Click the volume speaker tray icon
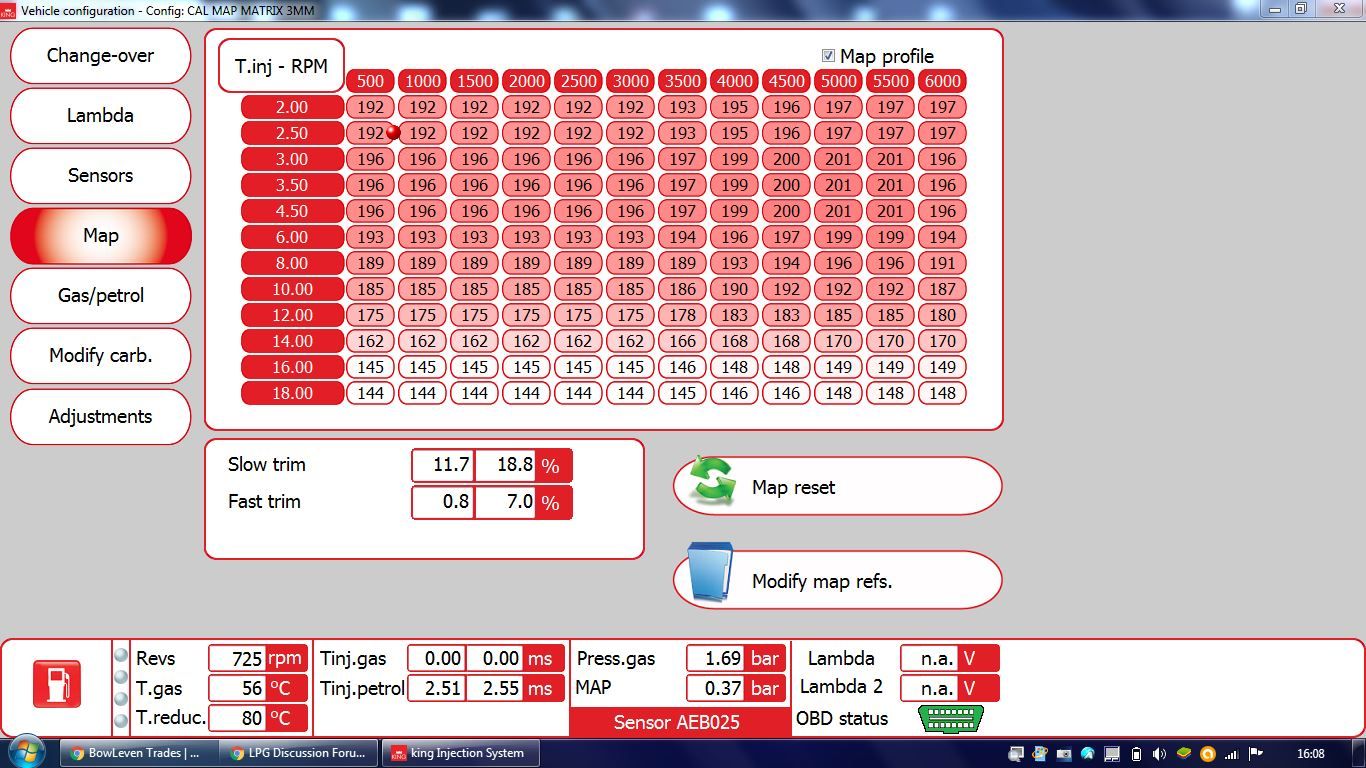 coord(1160,753)
